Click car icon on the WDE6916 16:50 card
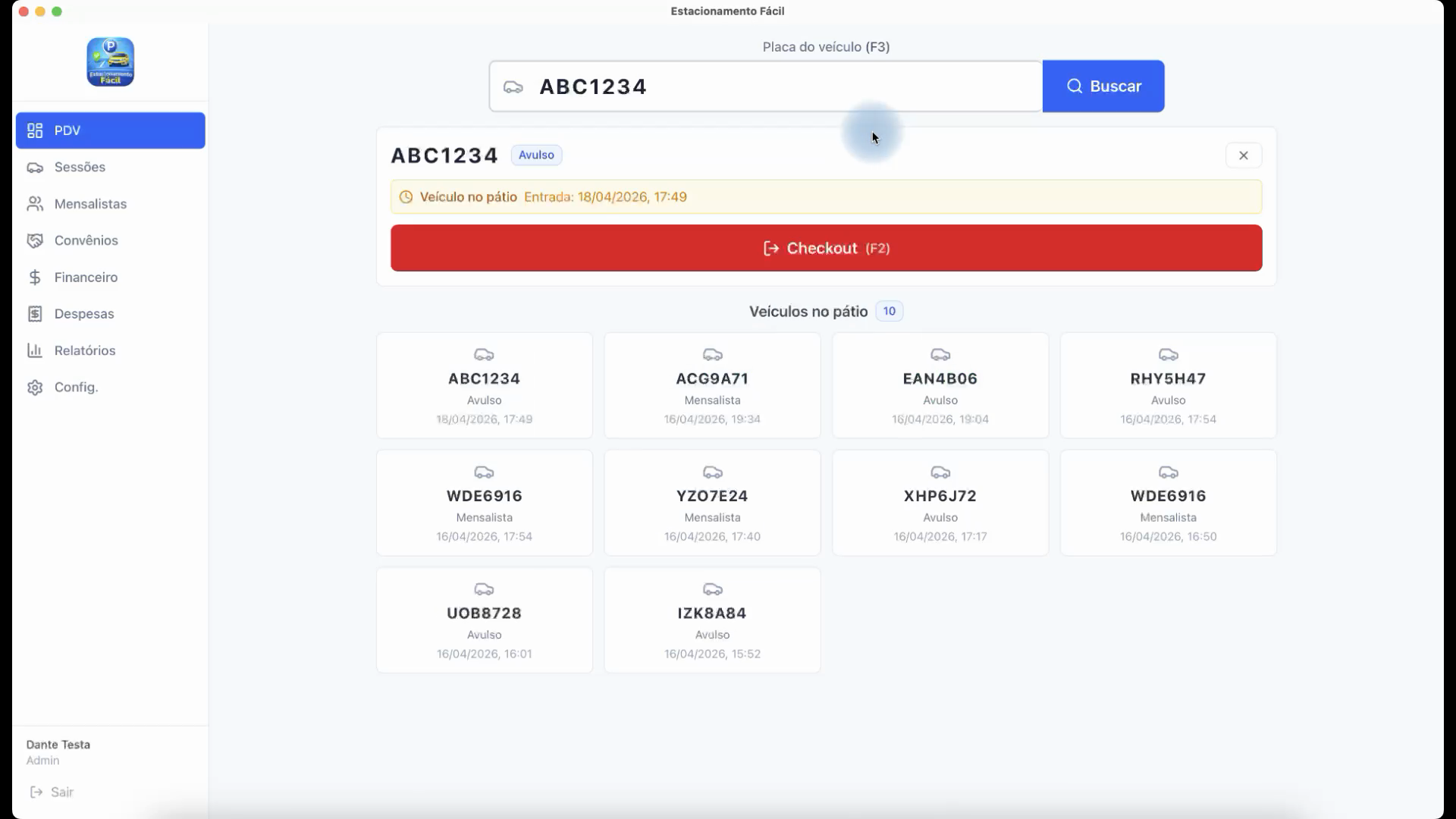The image size is (1456, 819). click(x=1169, y=472)
